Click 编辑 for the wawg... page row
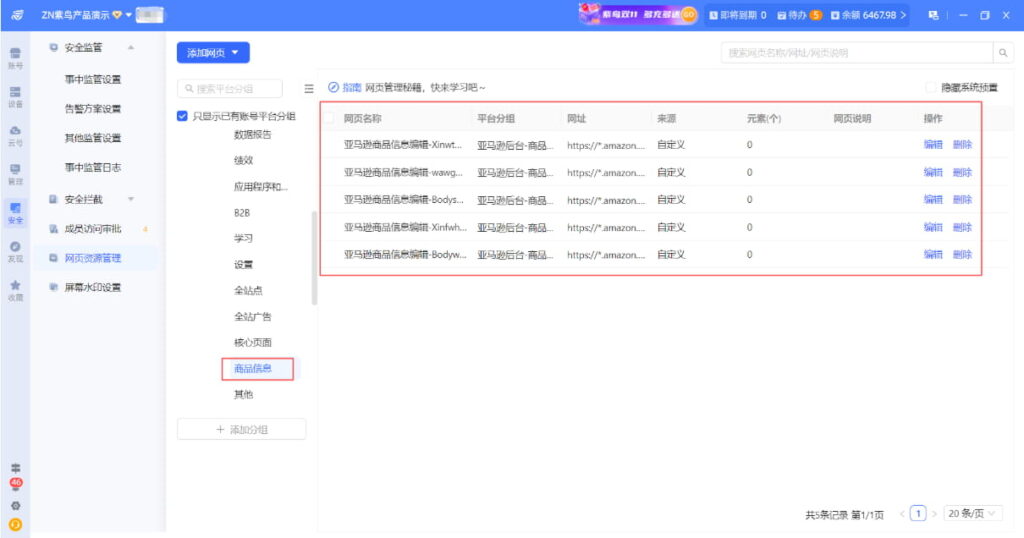Screen dimensions: 1024x538 point(933,172)
